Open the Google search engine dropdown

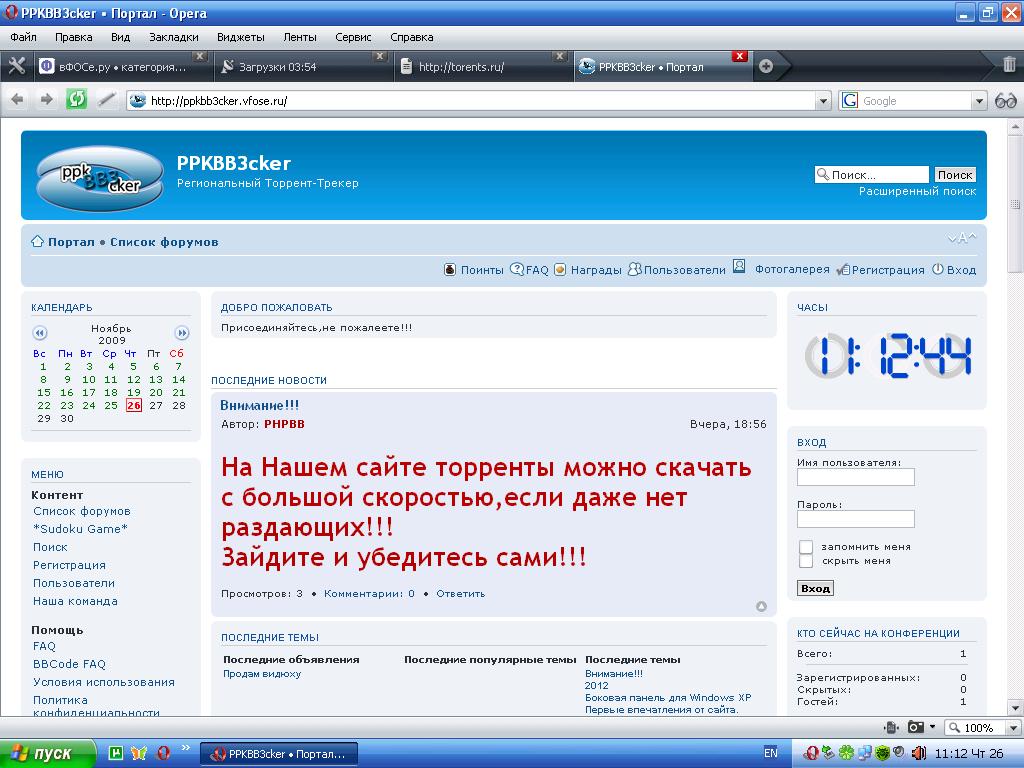[979, 100]
